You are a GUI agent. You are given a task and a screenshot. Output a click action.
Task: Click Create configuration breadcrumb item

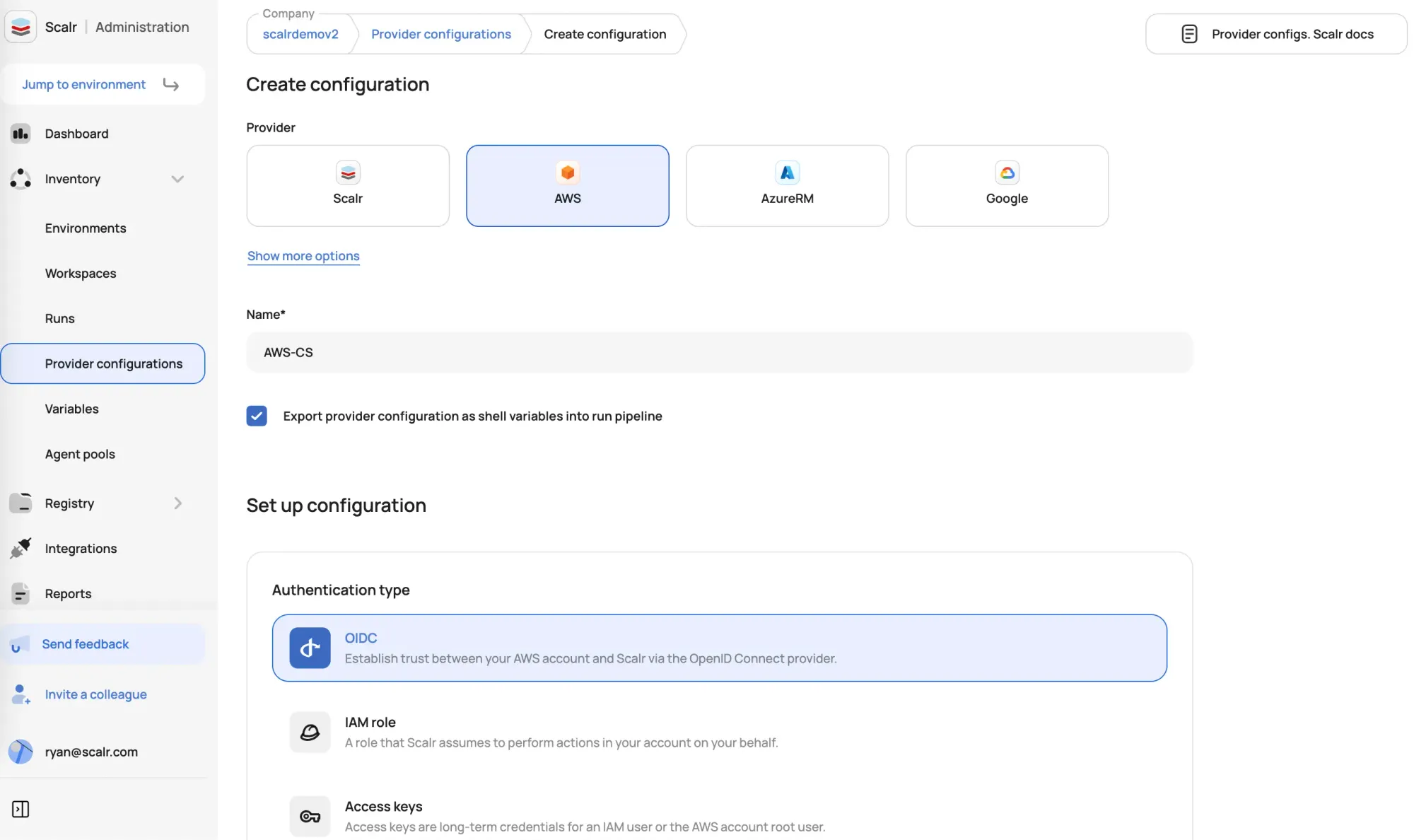605,34
